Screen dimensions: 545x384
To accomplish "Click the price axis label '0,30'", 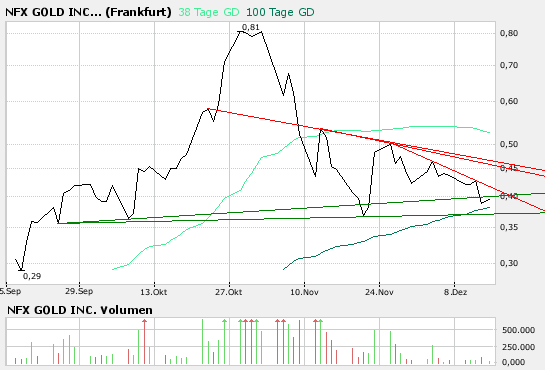I will tap(509, 263).
